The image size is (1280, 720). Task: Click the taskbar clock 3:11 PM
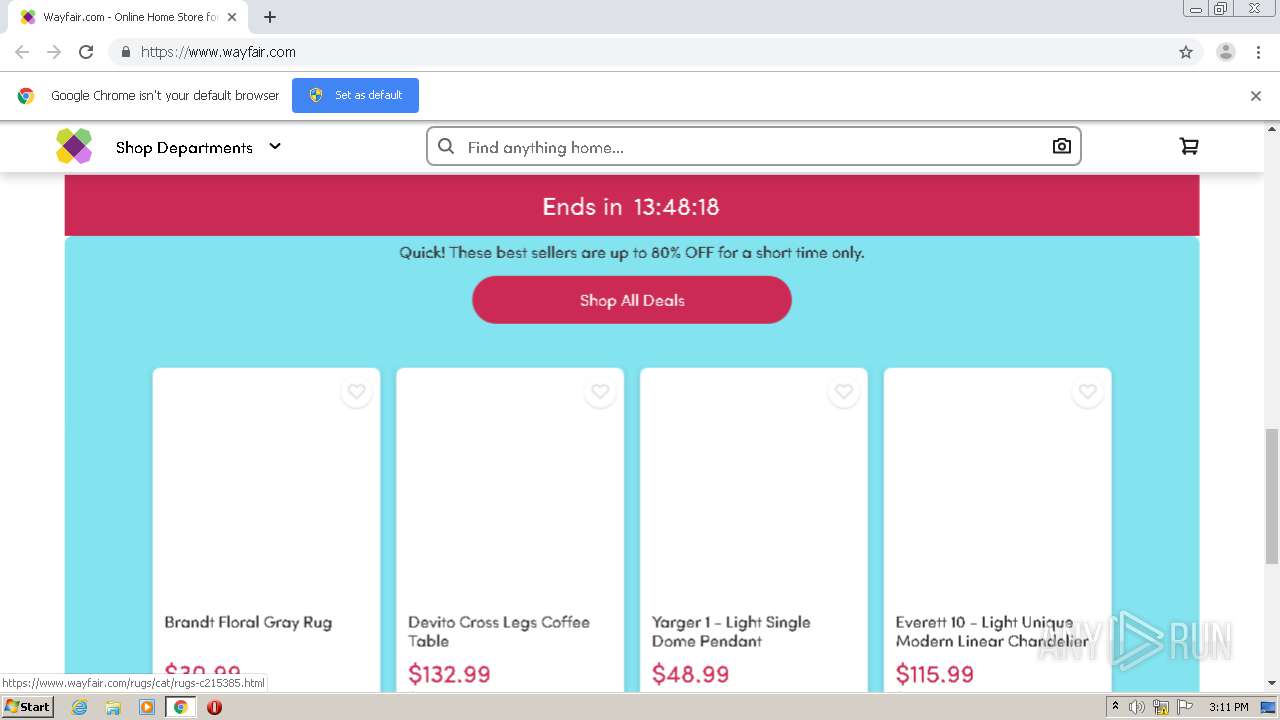1228,707
